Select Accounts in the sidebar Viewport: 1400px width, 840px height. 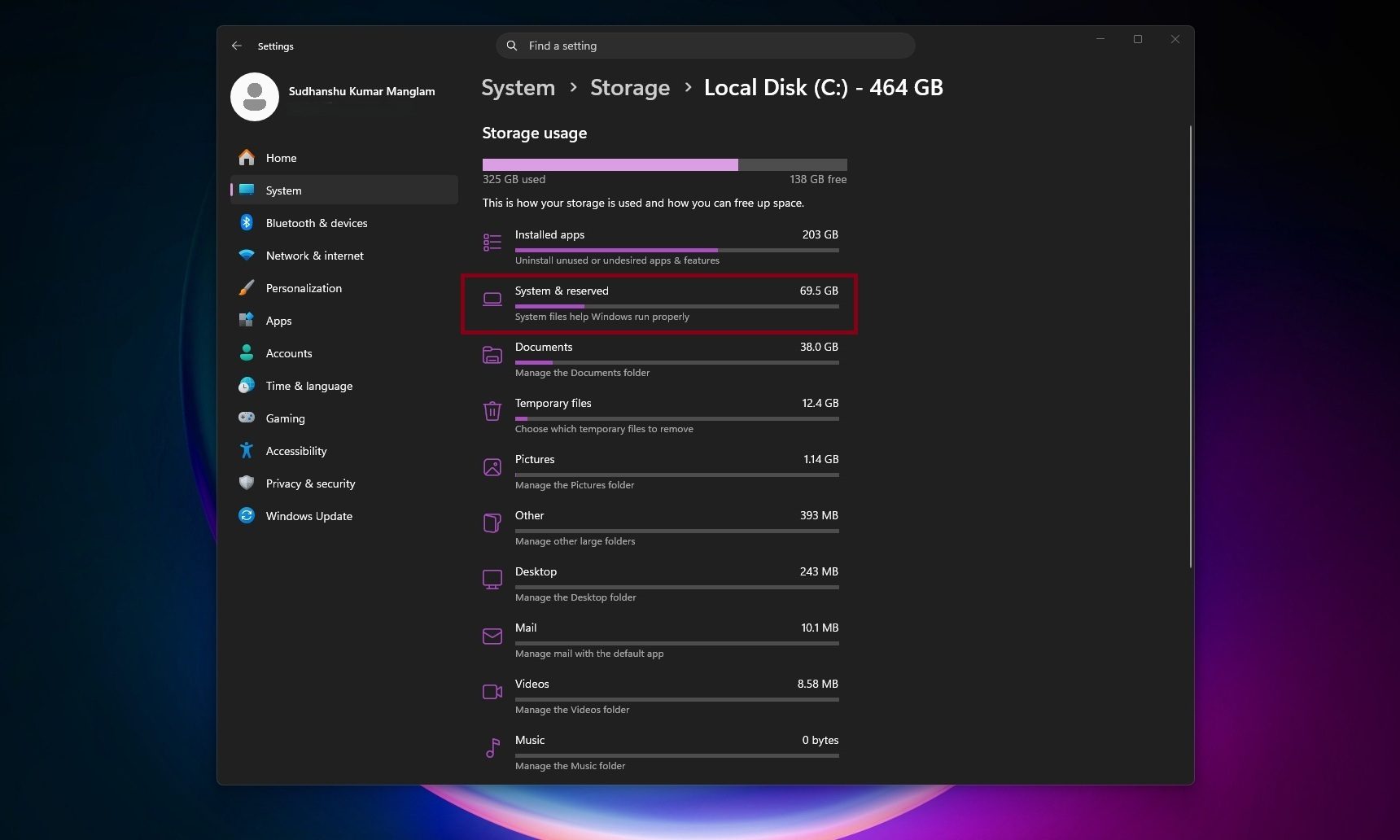click(344, 353)
